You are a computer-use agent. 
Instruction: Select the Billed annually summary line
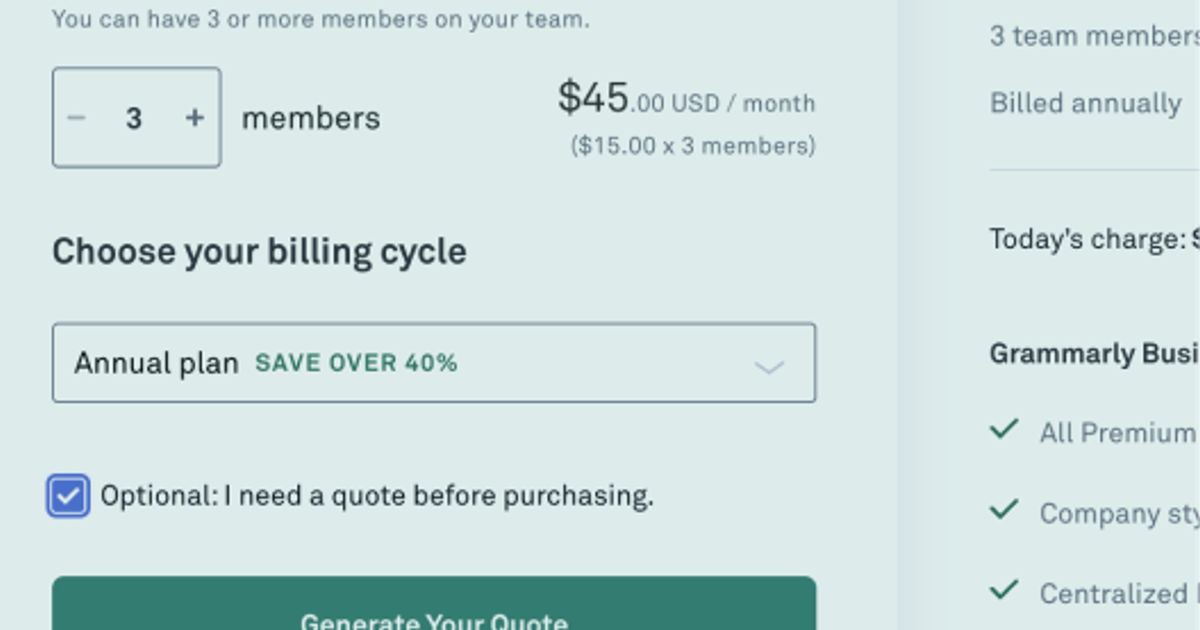click(x=1086, y=103)
